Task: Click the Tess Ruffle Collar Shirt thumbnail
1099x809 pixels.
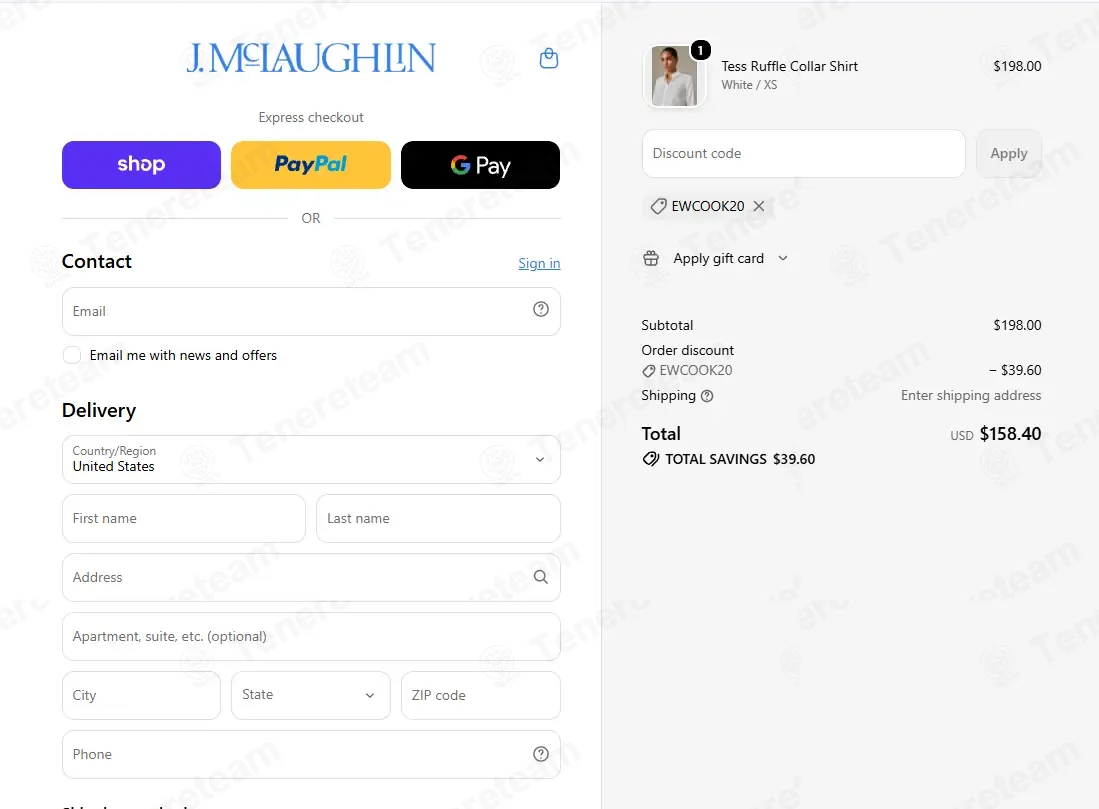Action: (x=674, y=76)
